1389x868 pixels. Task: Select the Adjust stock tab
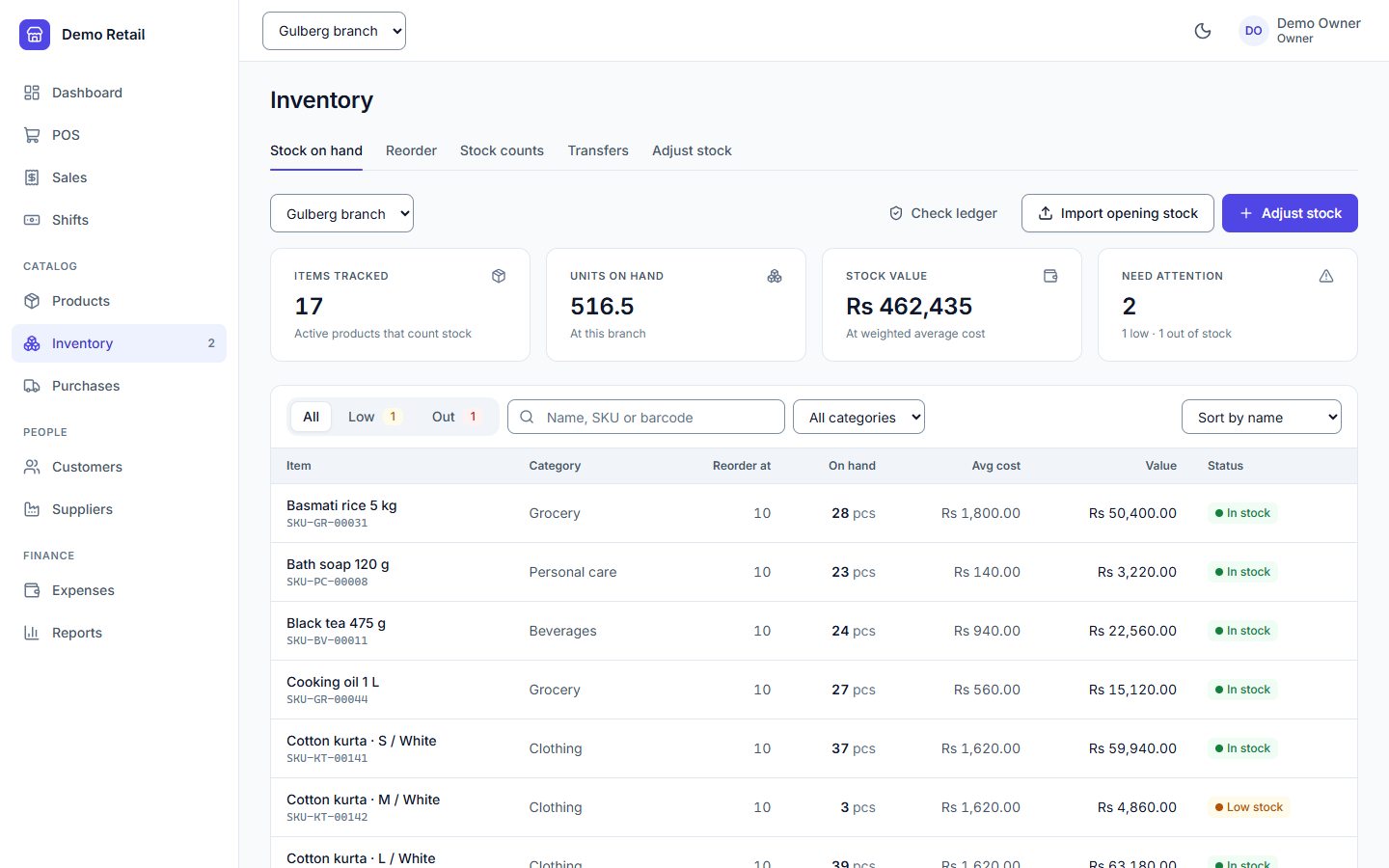(692, 150)
